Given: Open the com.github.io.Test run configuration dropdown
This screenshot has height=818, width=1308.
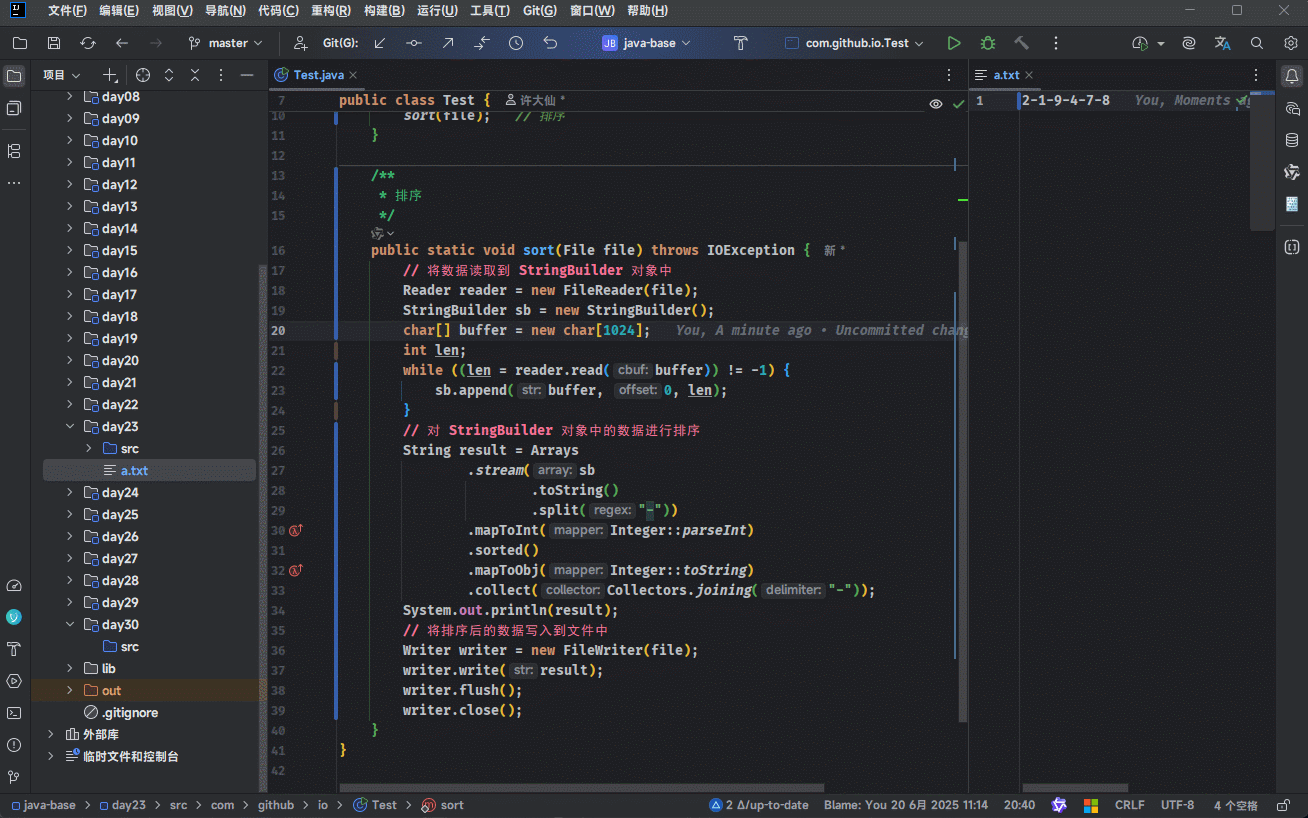Looking at the screenshot, I should click(856, 43).
